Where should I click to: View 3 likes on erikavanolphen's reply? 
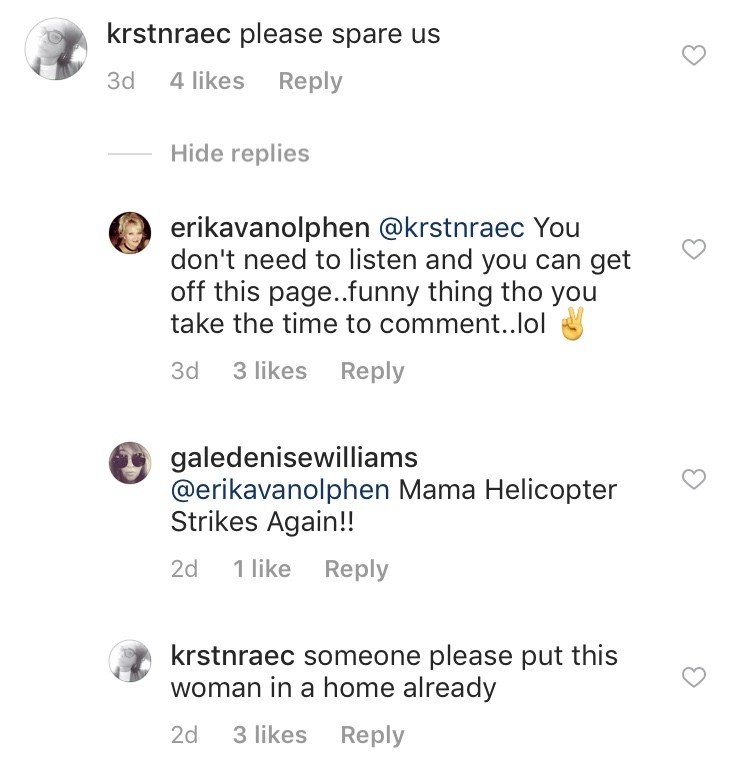point(270,371)
